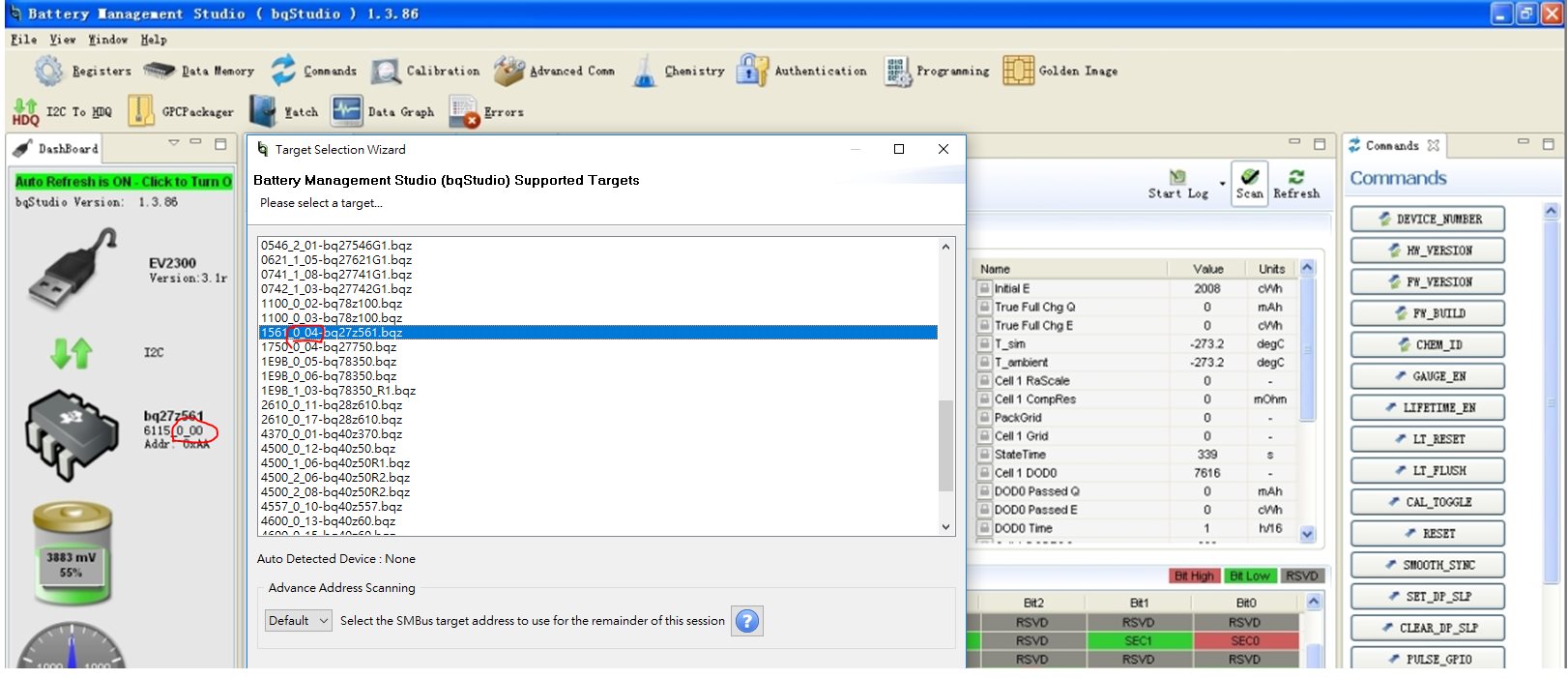Viewport: 1568px width, 679px height.
Task: Open SMBus address help icon
Action: coord(747,621)
